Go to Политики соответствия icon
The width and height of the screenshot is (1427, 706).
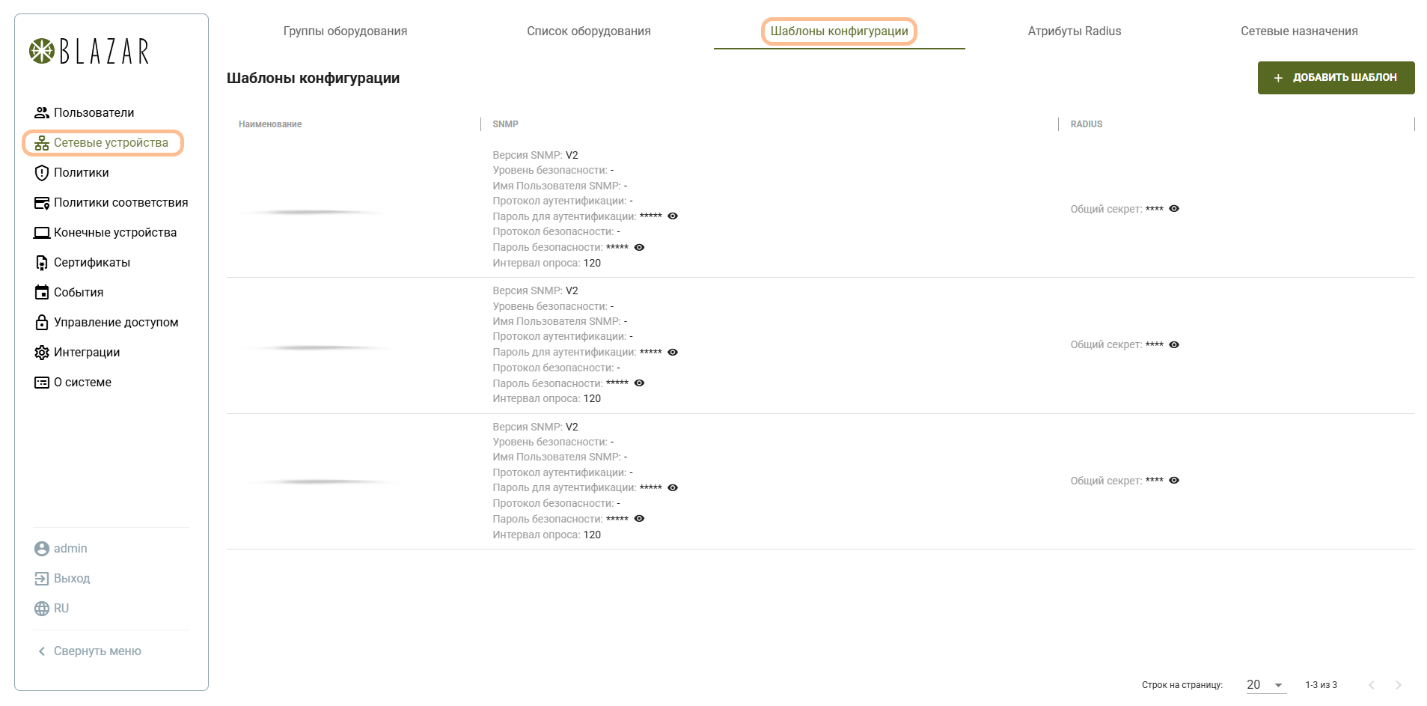coord(42,203)
